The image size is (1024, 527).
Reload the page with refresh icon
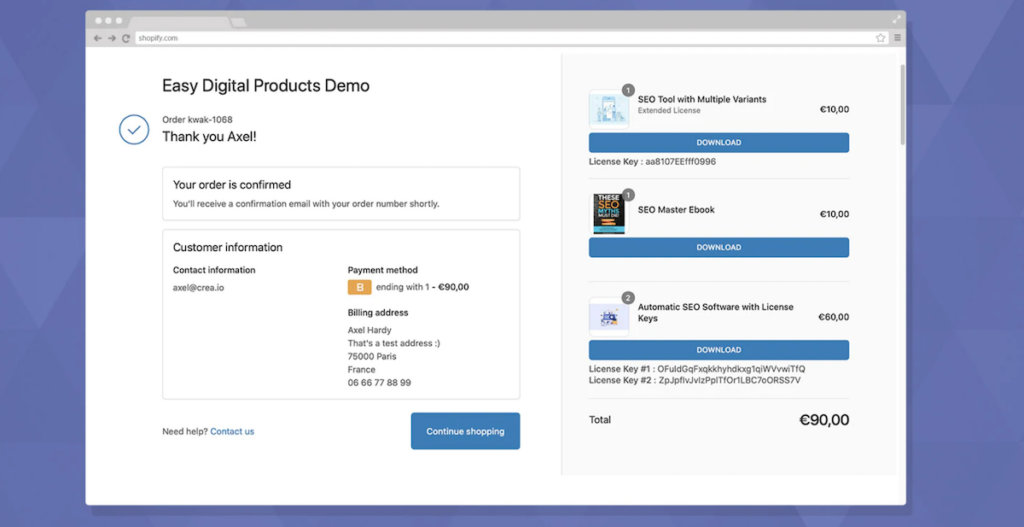click(126, 39)
